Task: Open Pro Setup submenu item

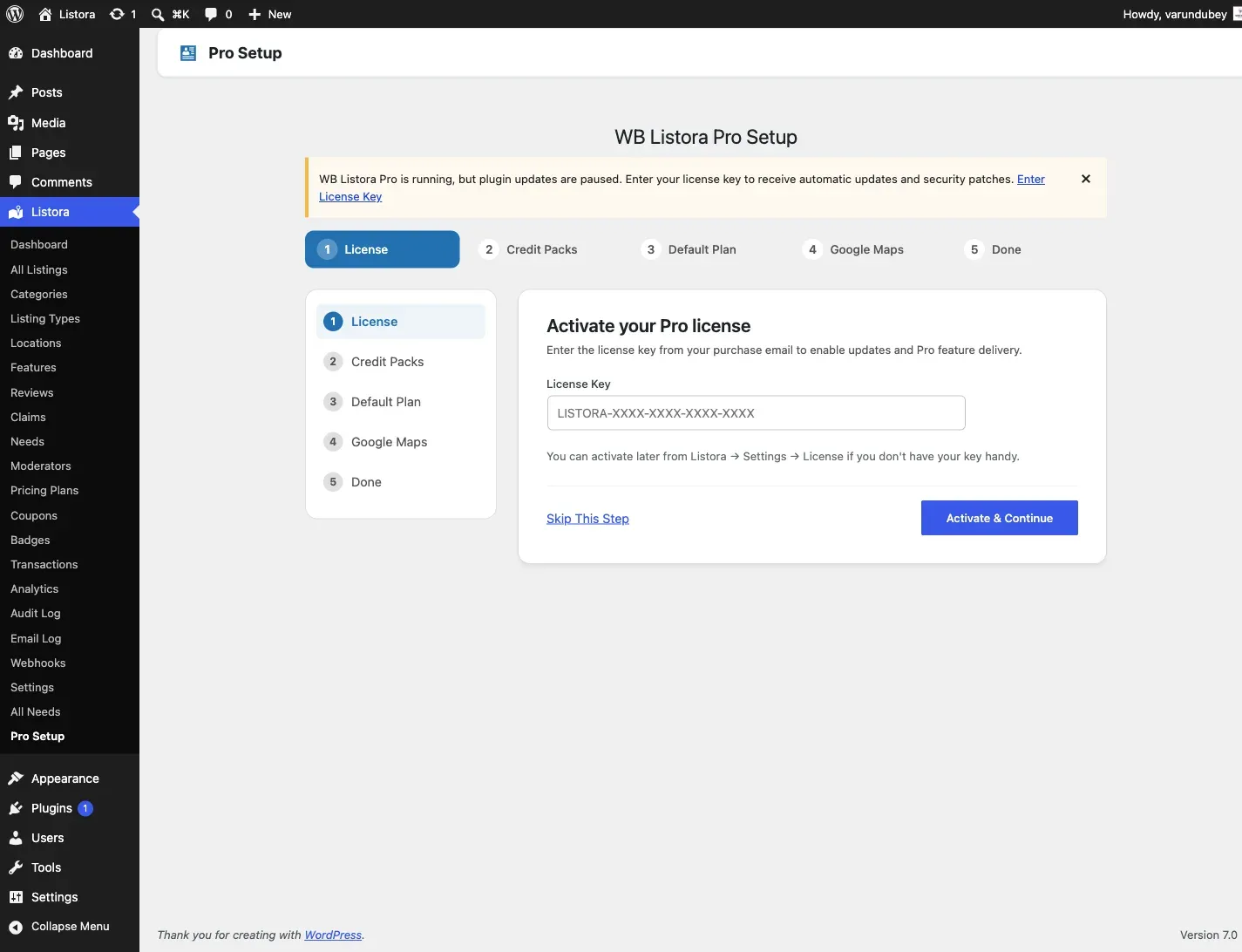Action: tap(37, 737)
